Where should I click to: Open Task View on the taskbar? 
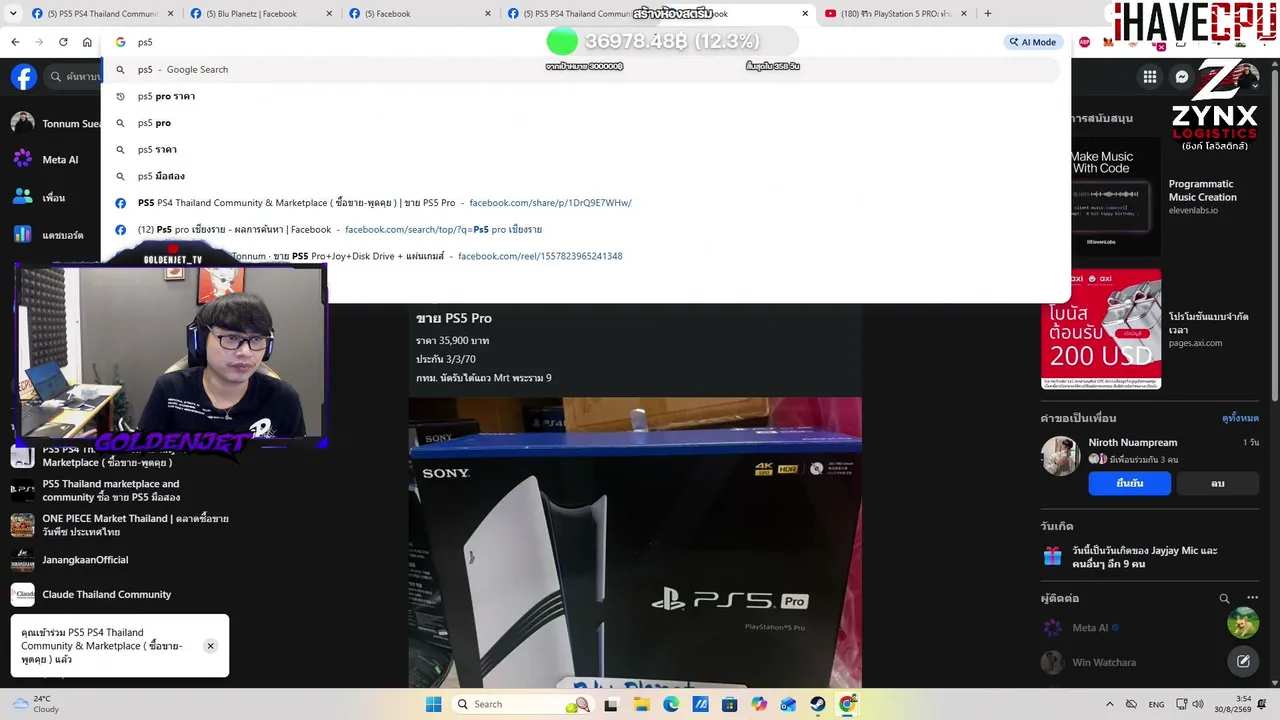pyautogui.click(x=611, y=704)
